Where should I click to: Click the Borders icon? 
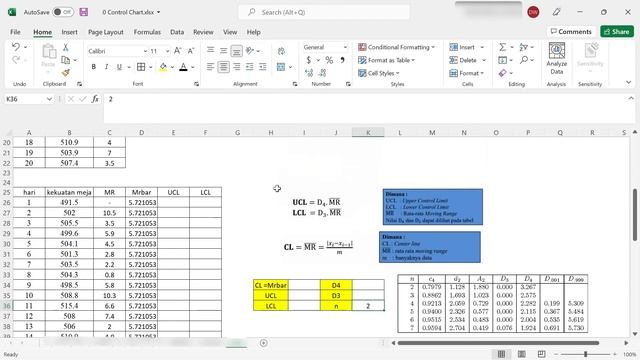point(141,67)
